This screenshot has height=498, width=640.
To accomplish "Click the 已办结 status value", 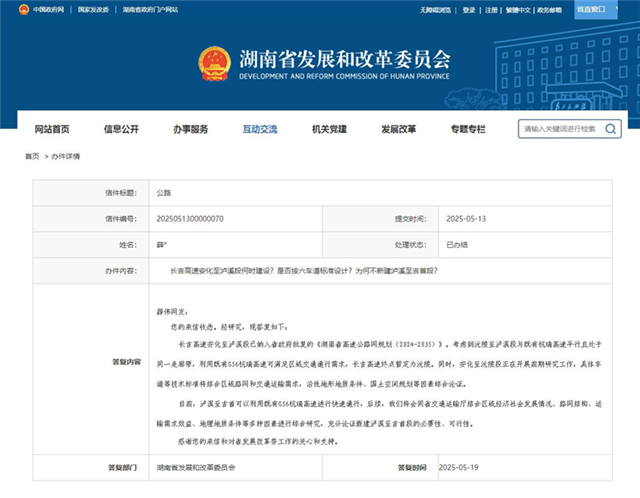I will click(457, 245).
